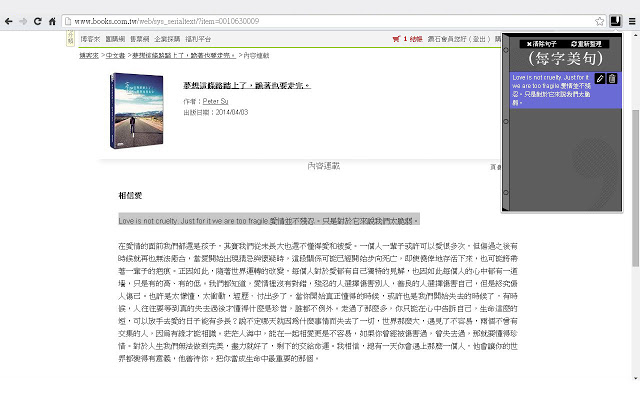Open the author link Peter Su
This screenshot has height=400, width=640.
(216, 101)
